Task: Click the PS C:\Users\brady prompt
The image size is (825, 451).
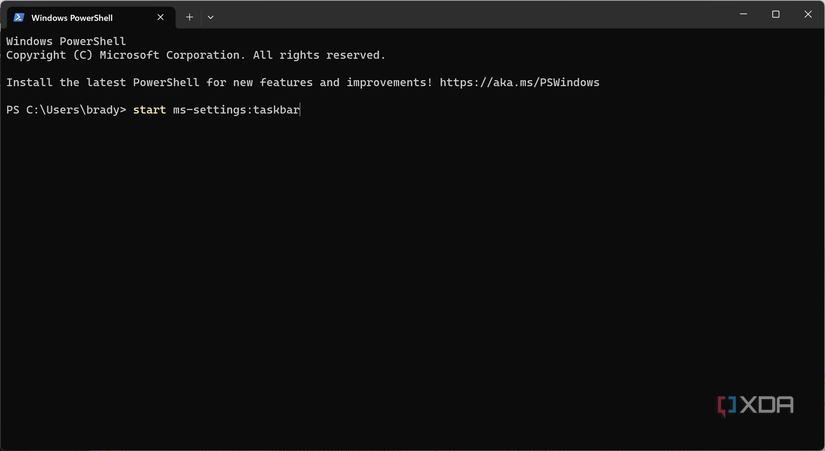Action: (x=66, y=109)
